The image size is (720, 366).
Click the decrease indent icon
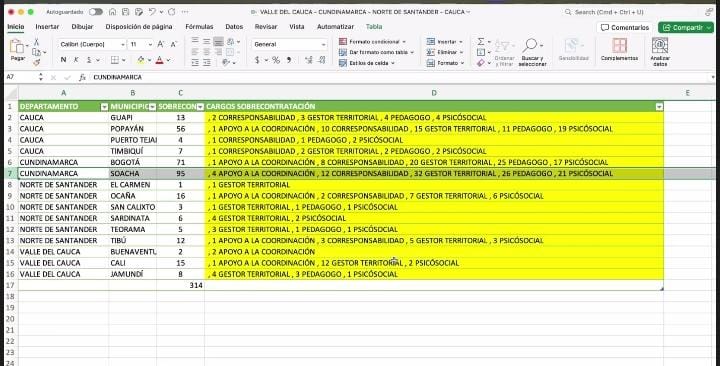(195, 62)
